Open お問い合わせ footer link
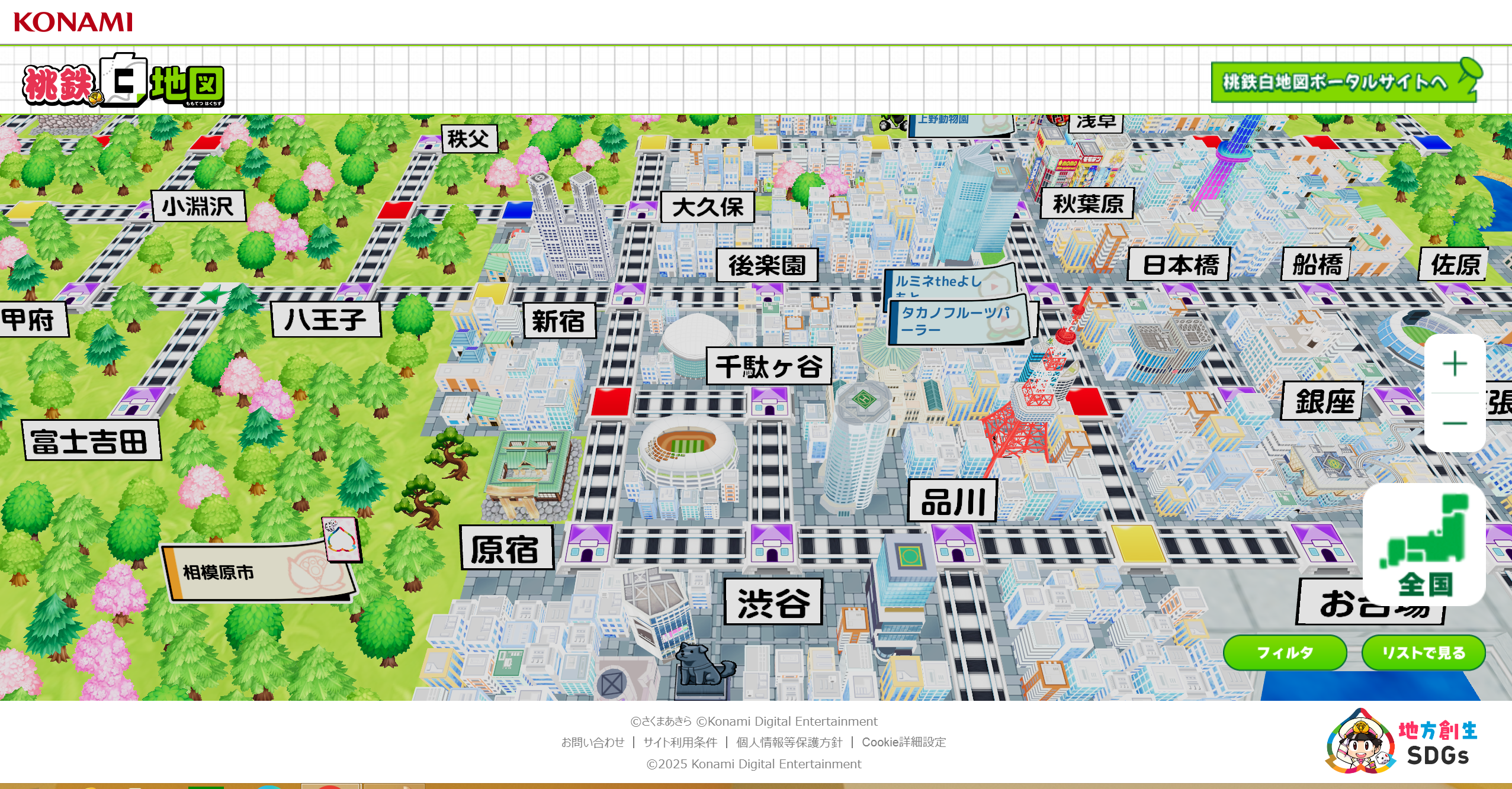 coord(592,742)
